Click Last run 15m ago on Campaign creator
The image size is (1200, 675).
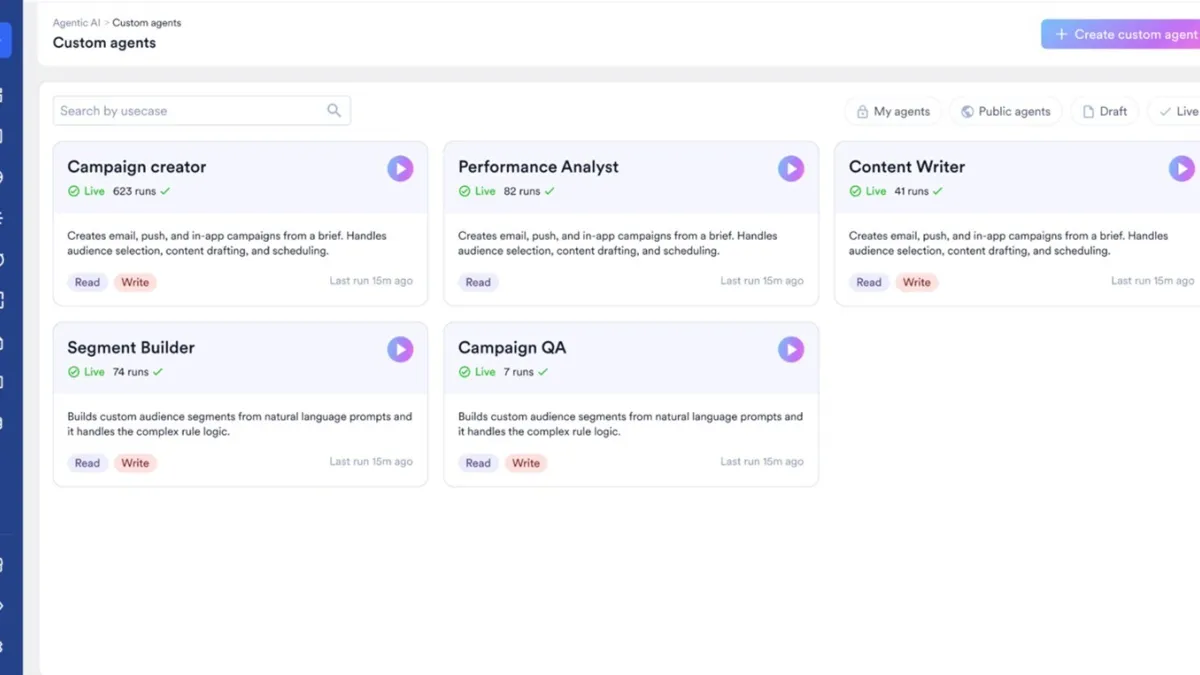click(x=371, y=281)
